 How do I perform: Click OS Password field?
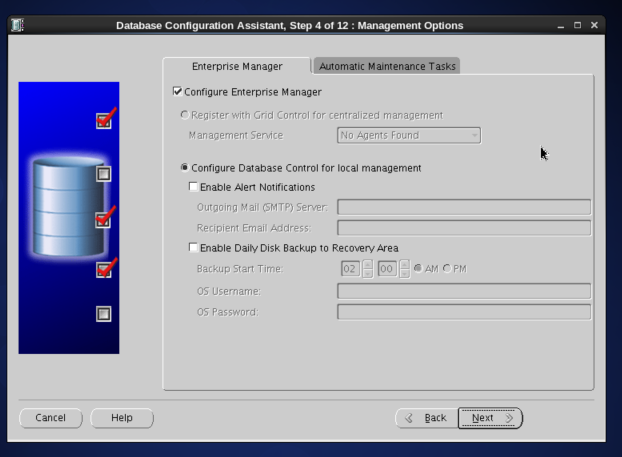[464, 312]
